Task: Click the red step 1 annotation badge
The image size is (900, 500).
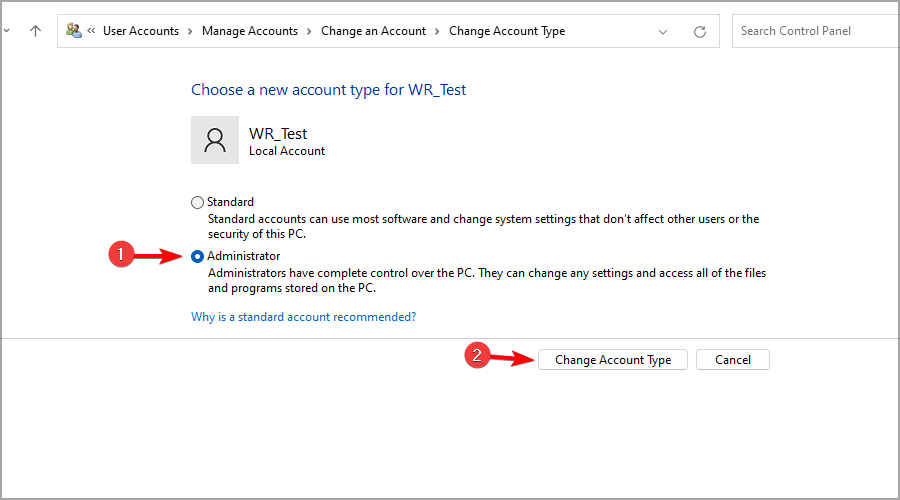Action: pos(120,256)
